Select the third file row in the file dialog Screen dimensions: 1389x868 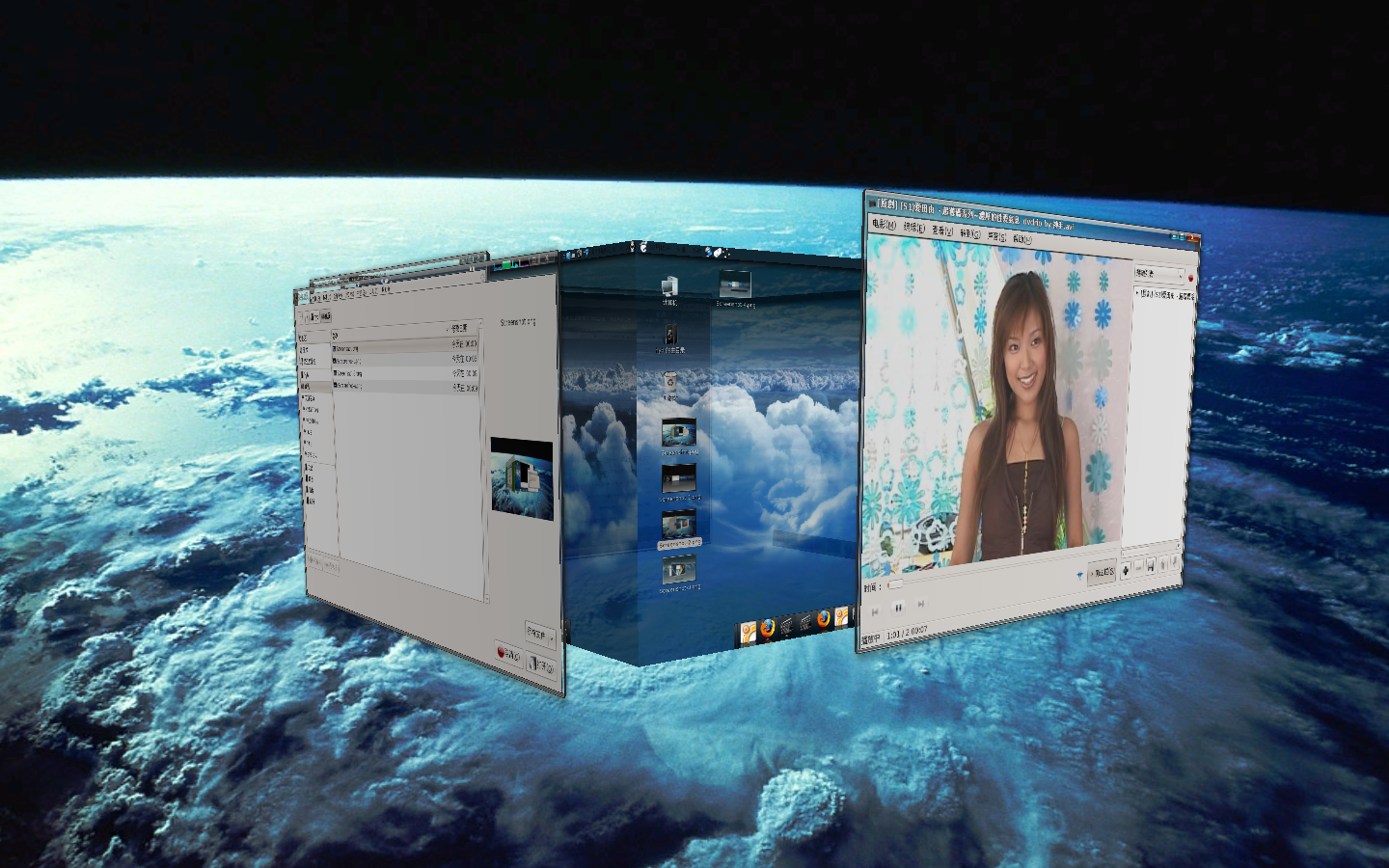pos(405,373)
